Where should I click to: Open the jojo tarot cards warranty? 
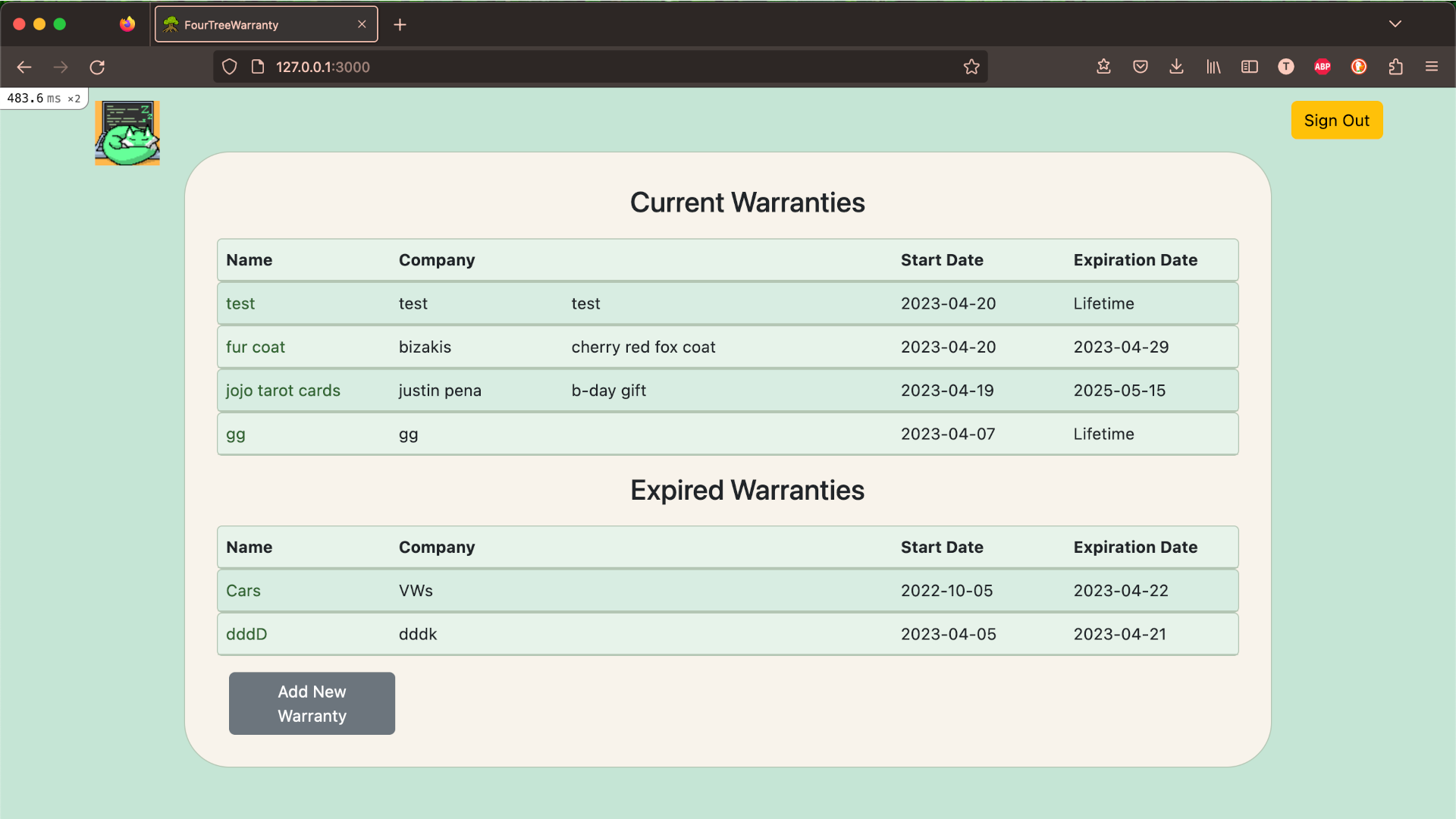point(283,391)
